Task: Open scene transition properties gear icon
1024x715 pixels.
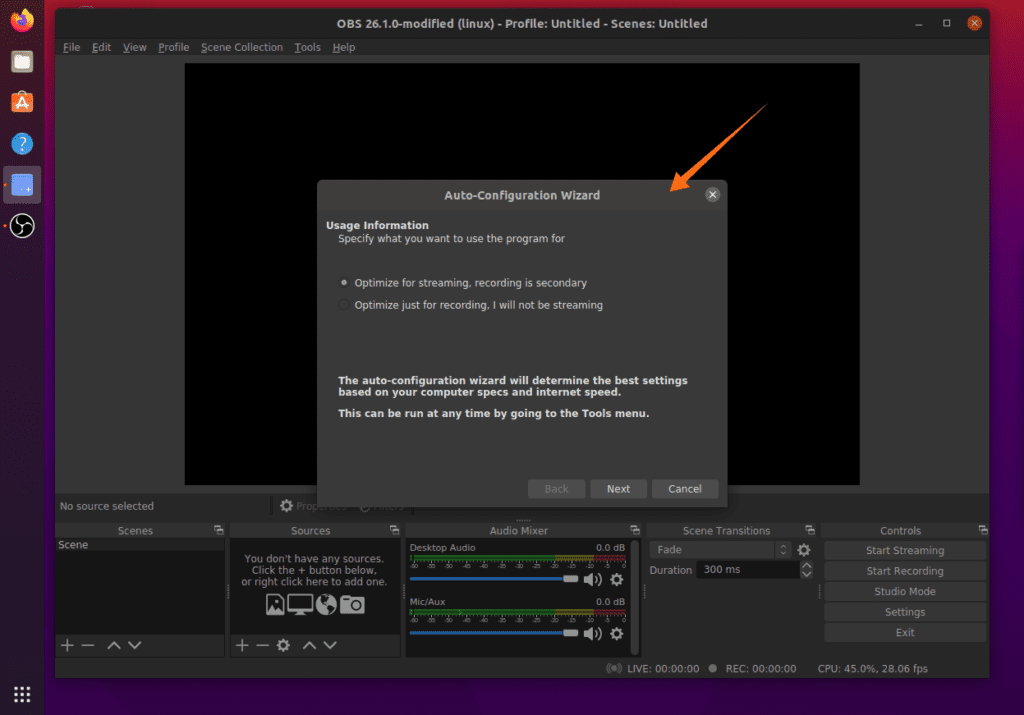Action: [803, 550]
